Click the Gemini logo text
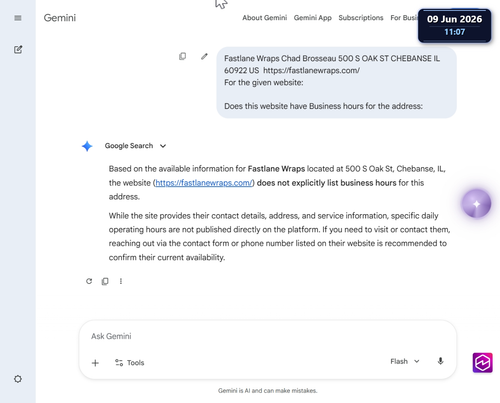The height and width of the screenshot is (403, 500). (x=60, y=18)
